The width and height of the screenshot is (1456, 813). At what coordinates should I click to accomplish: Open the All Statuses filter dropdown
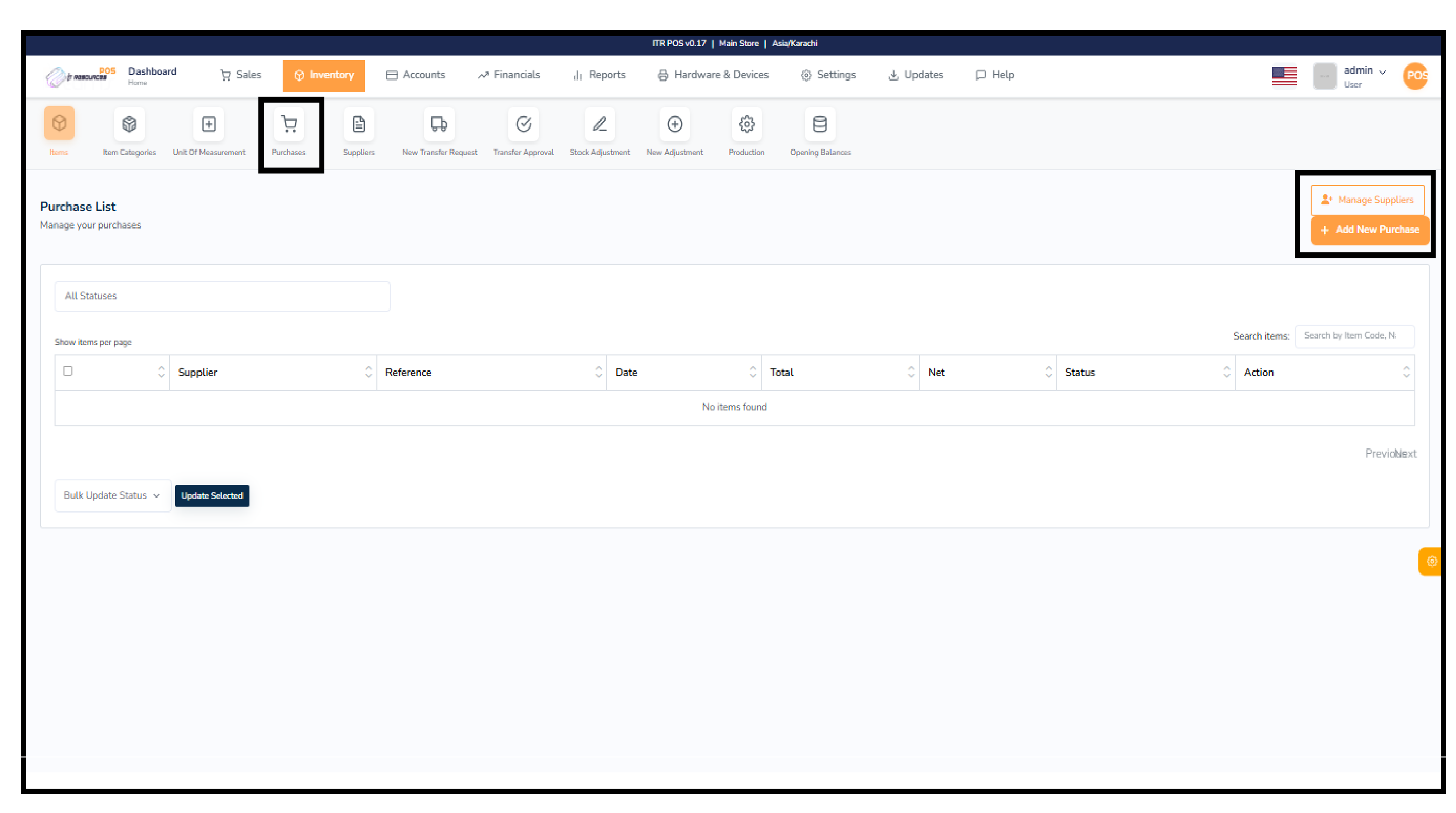[x=222, y=295]
